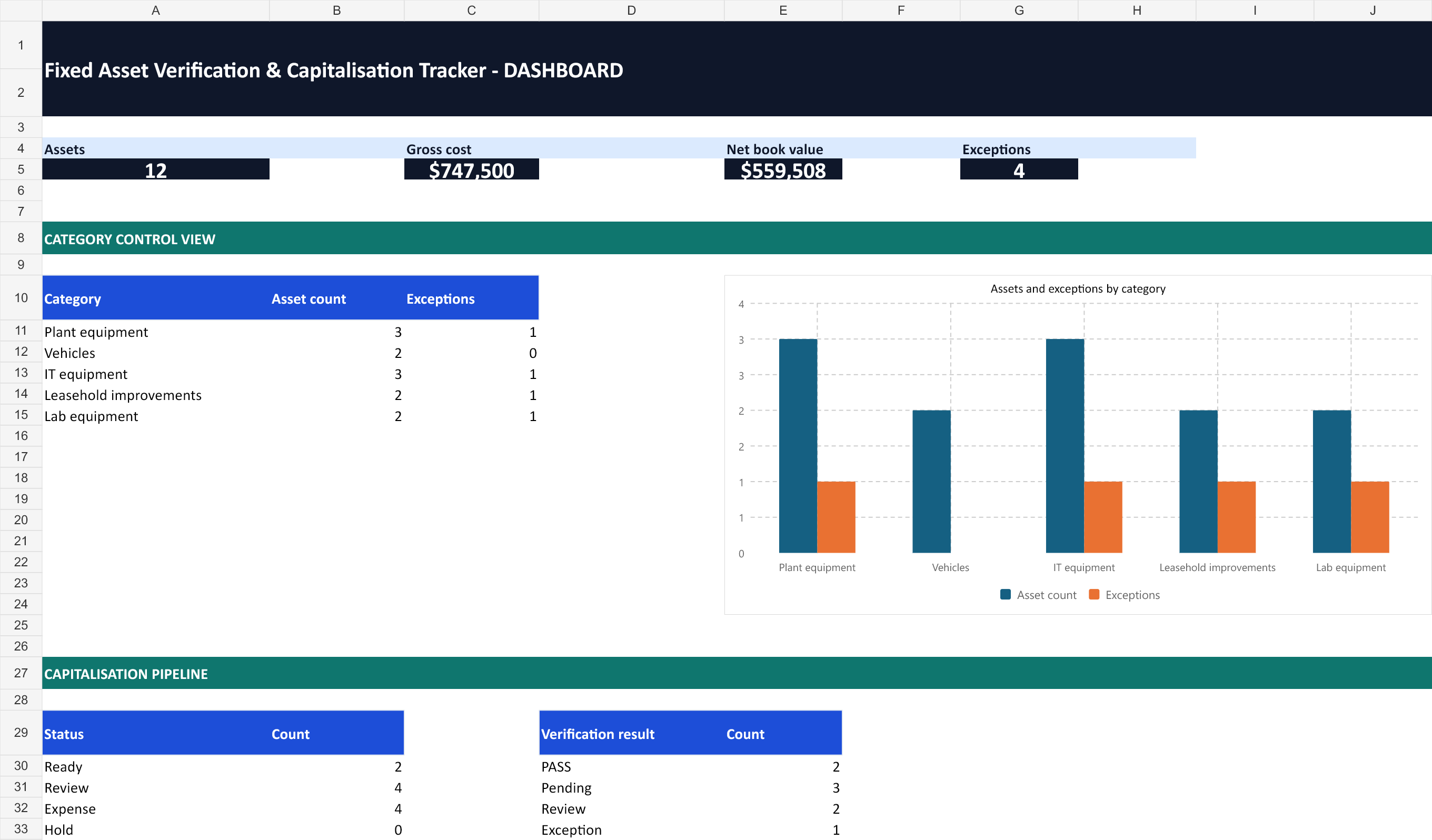Click the dashboard title cell
Screen dimensions: 1432x840
click(x=737, y=69)
